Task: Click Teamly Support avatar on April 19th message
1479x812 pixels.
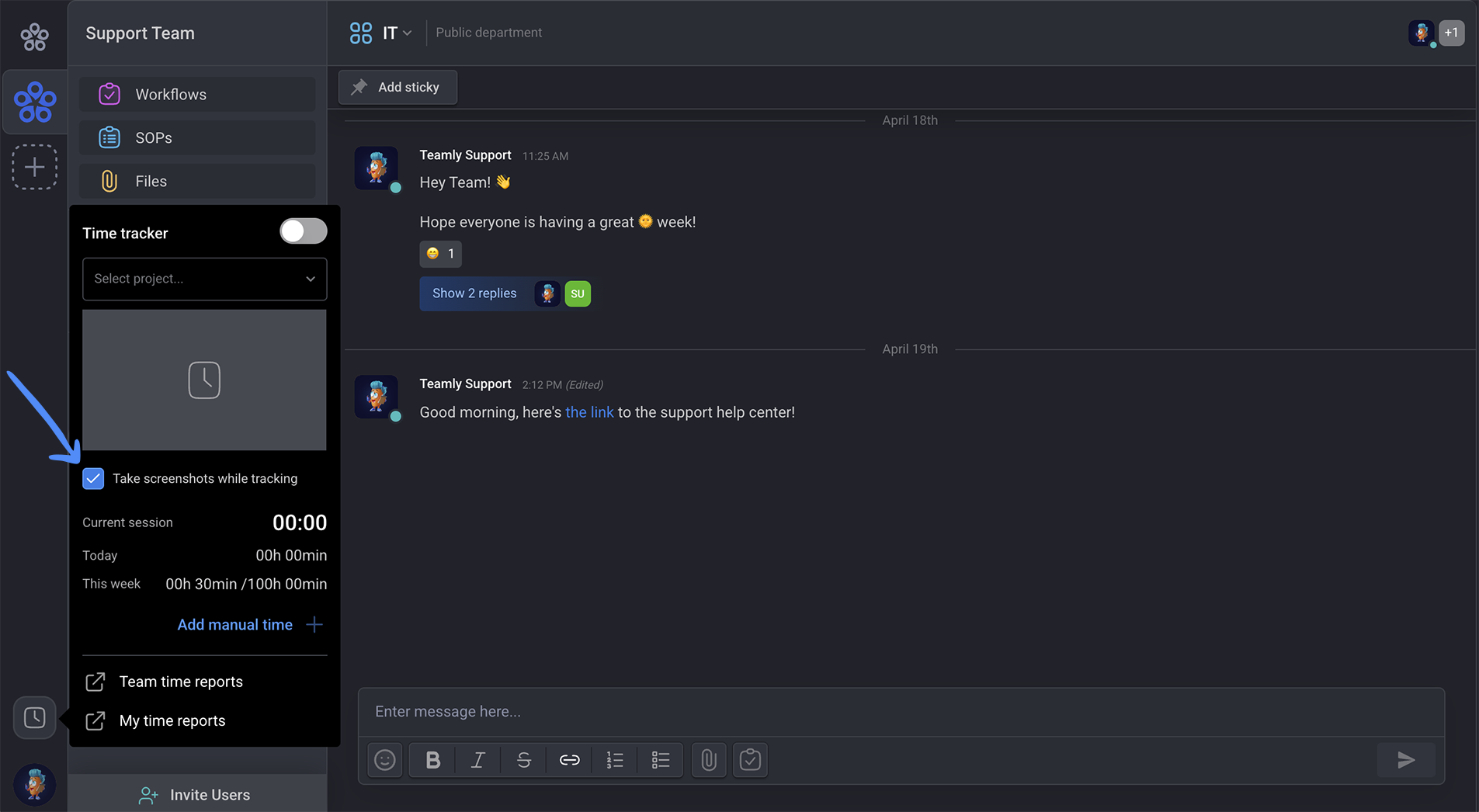Action: coord(377,397)
